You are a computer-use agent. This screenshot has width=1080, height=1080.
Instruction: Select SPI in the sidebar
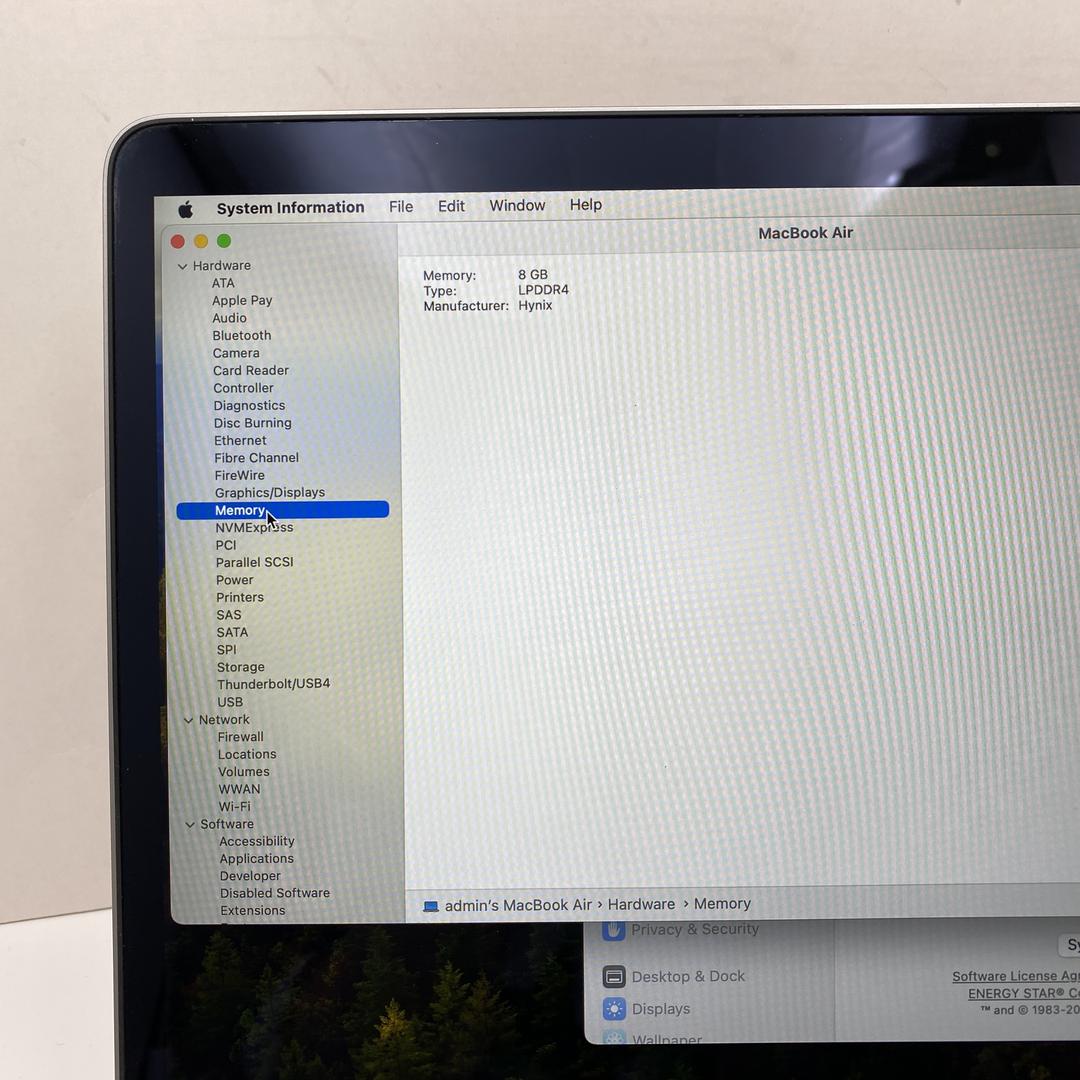click(227, 650)
